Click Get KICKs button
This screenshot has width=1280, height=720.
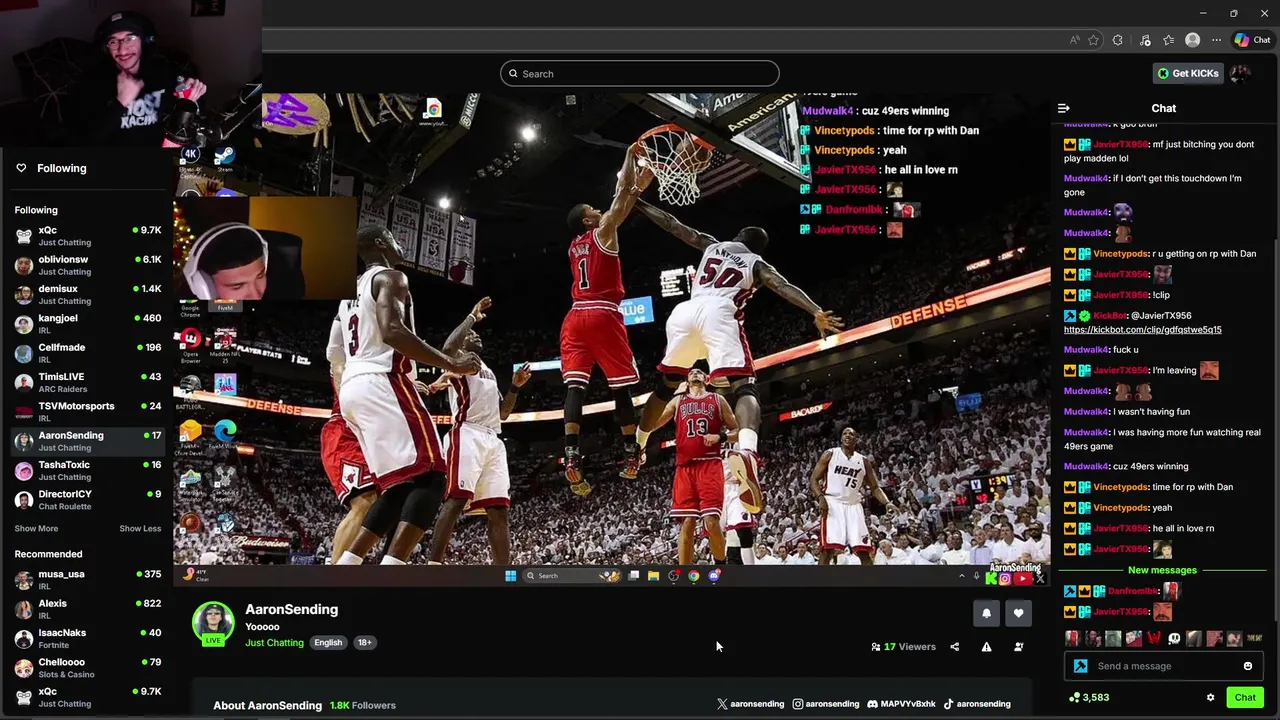(x=1188, y=73)
